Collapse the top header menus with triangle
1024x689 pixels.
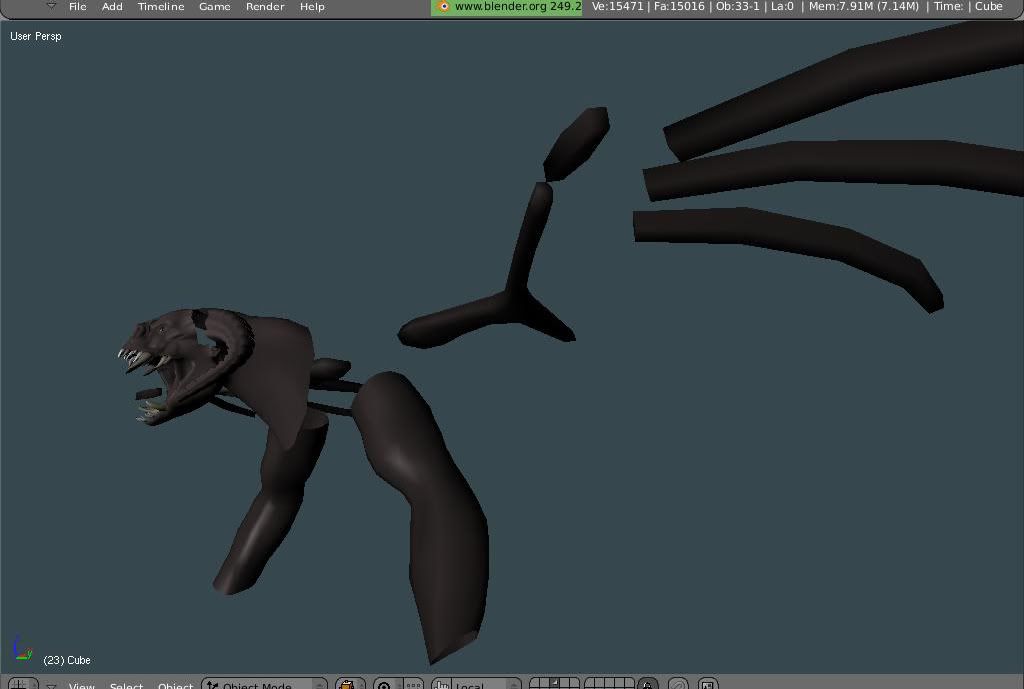(x=51, y=6)
